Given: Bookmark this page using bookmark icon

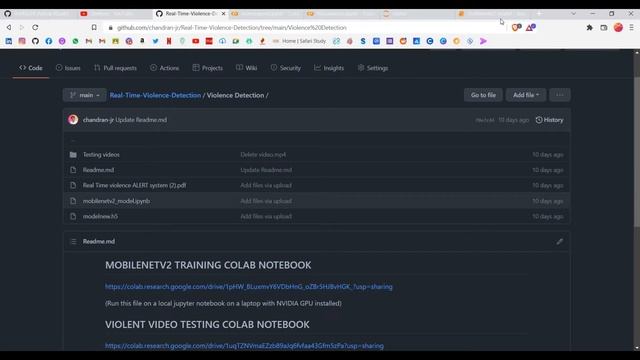Looking at the screenshot, I should 94,27.
